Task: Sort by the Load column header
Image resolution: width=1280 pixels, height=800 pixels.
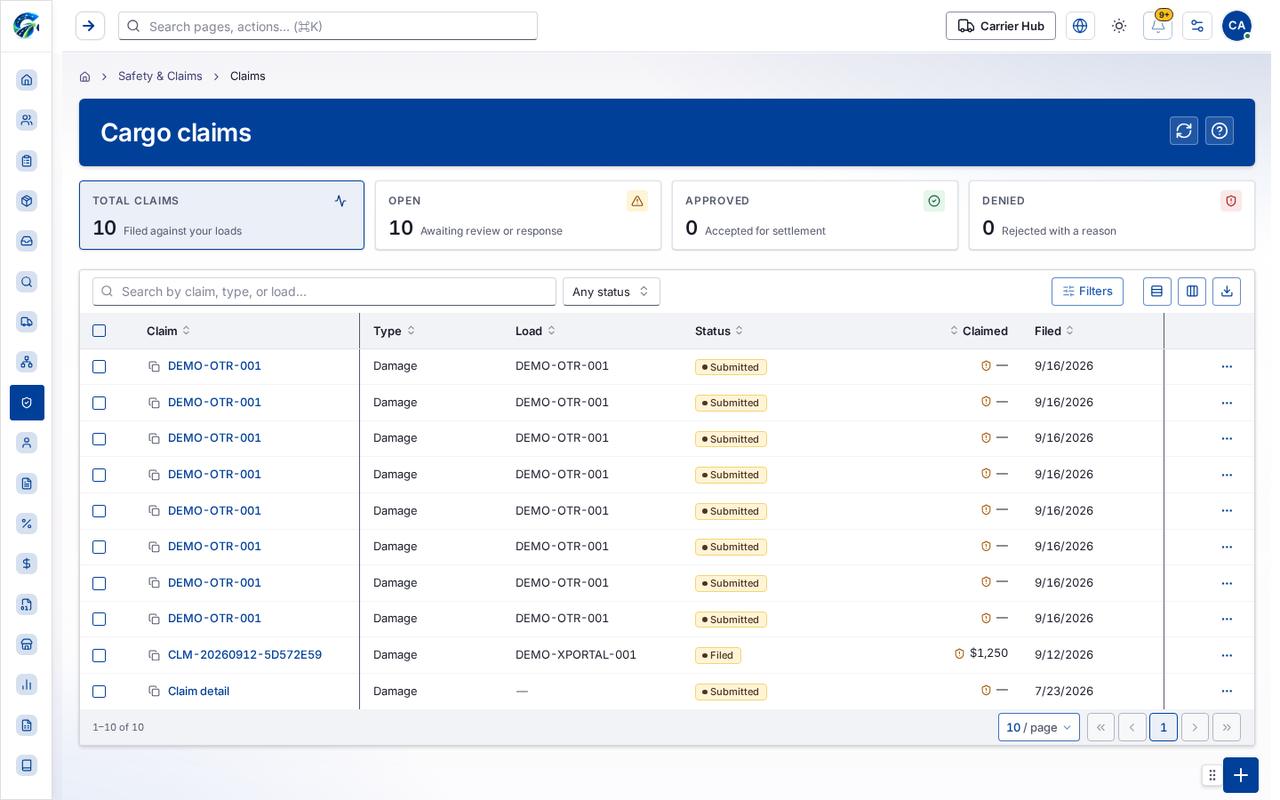Action: click(535, 331)
